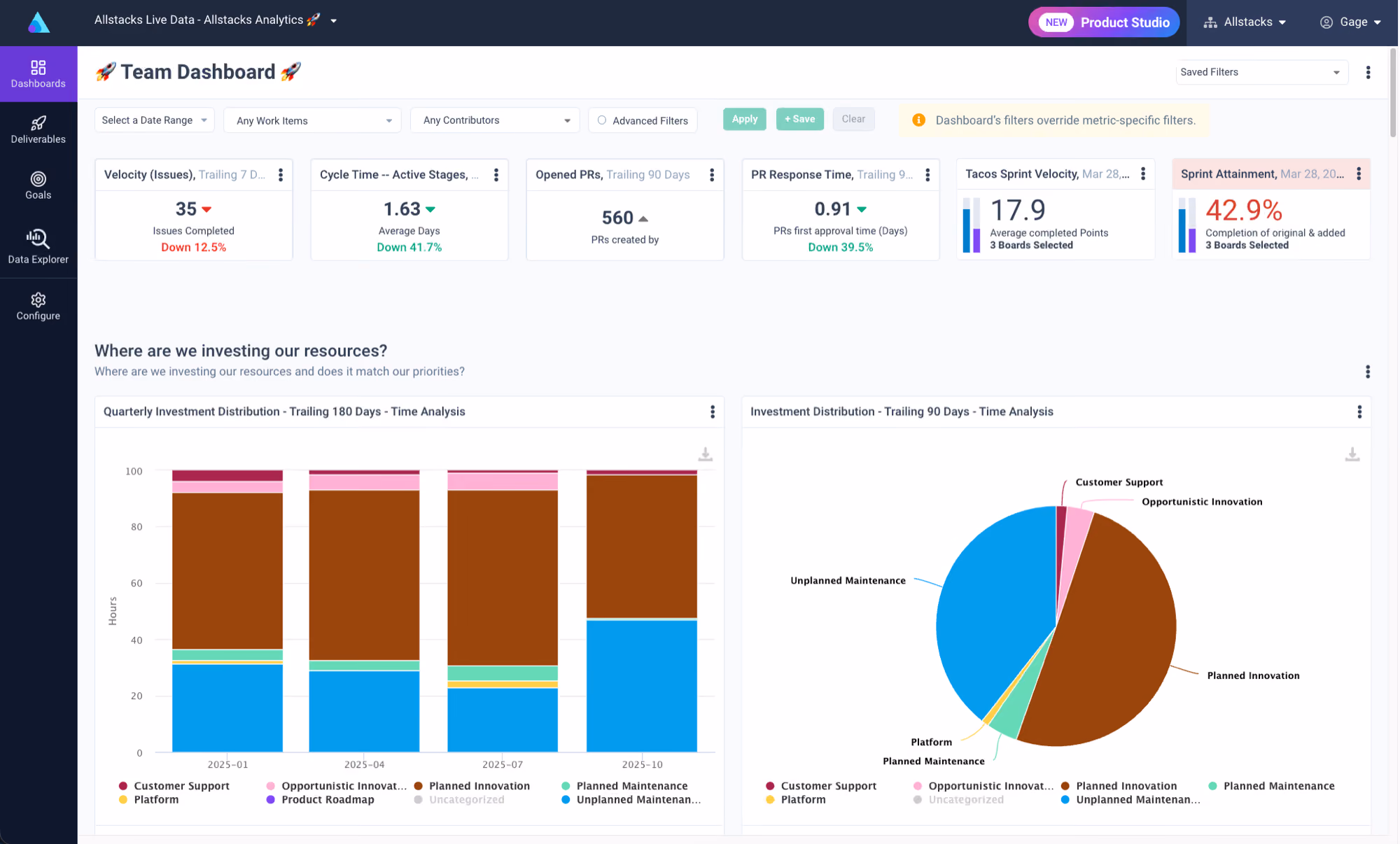The image size is (1400, 844).
Task: Toggle Opportunistic Innovation in bar chart legend
Action: 336,786
